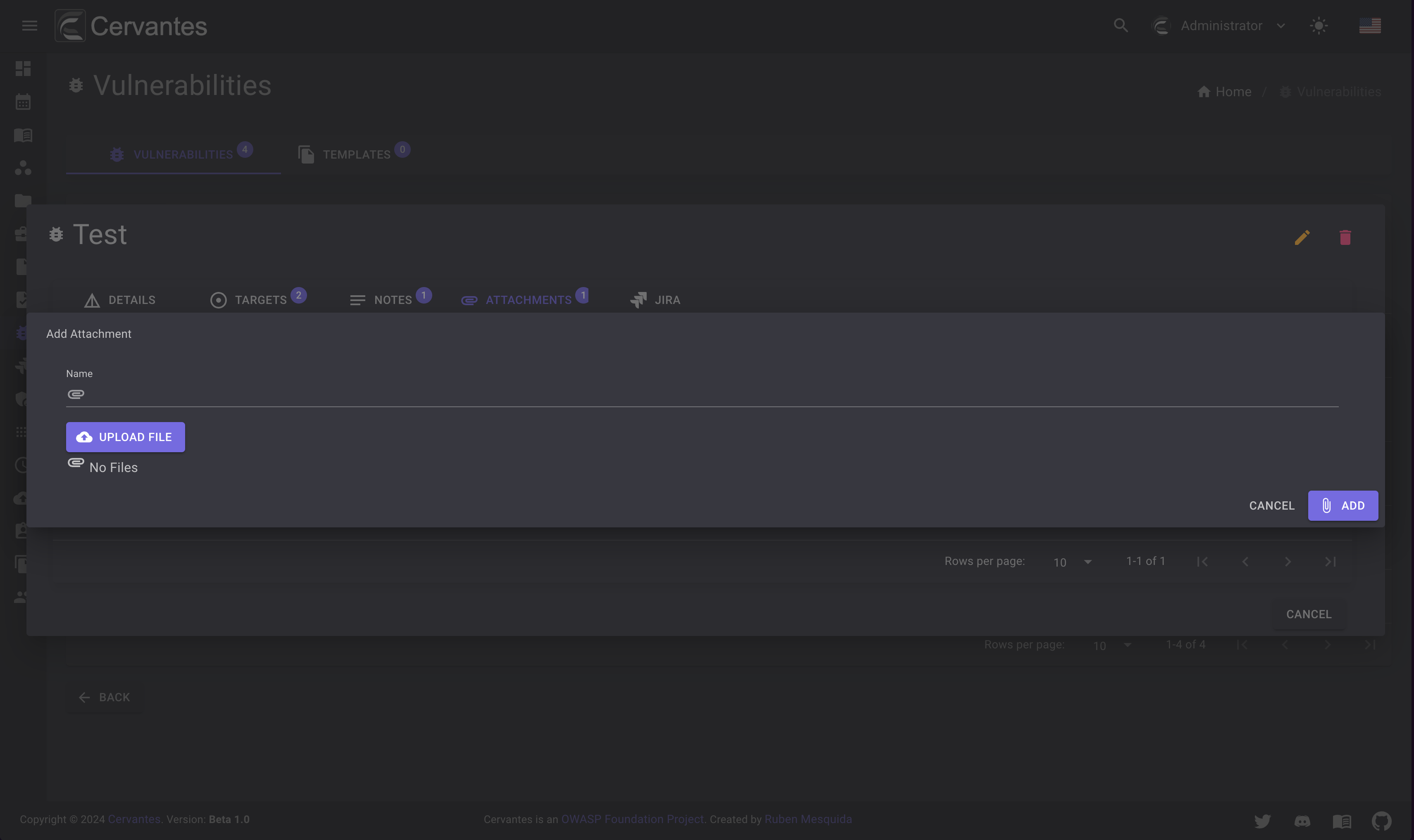Open the search icon in top bar
This screenshot has width=1414, height=840.
click(1121, 26)
